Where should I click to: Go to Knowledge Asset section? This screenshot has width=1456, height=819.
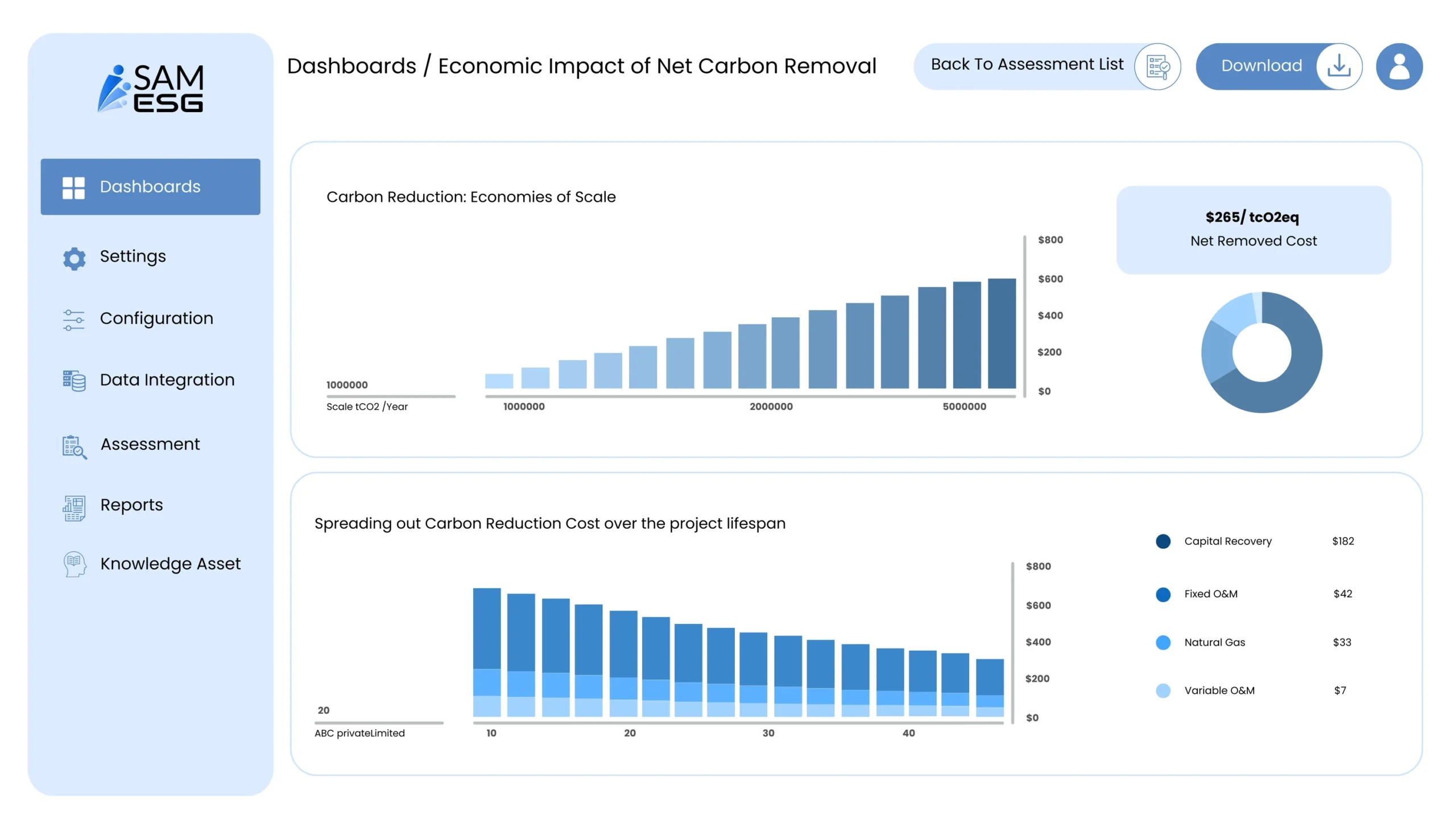(170, 564)
